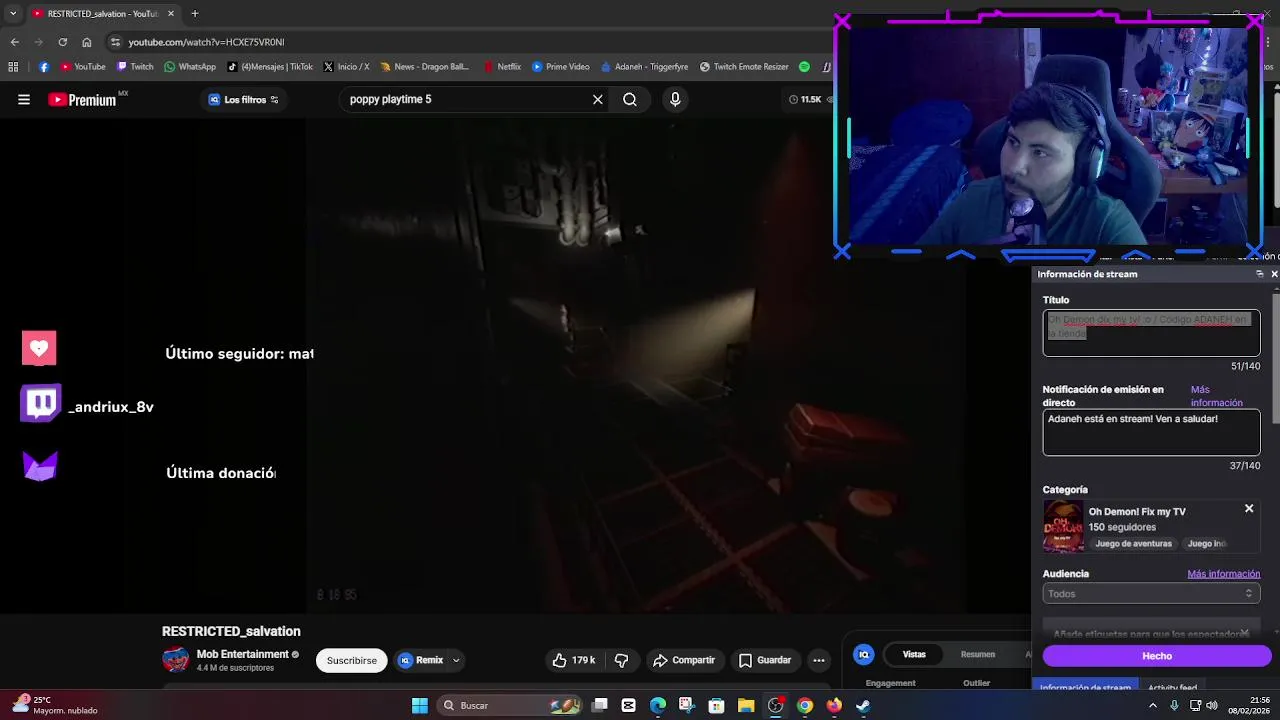
Task: Save the video with Guardar
Action: pos(765,660)
